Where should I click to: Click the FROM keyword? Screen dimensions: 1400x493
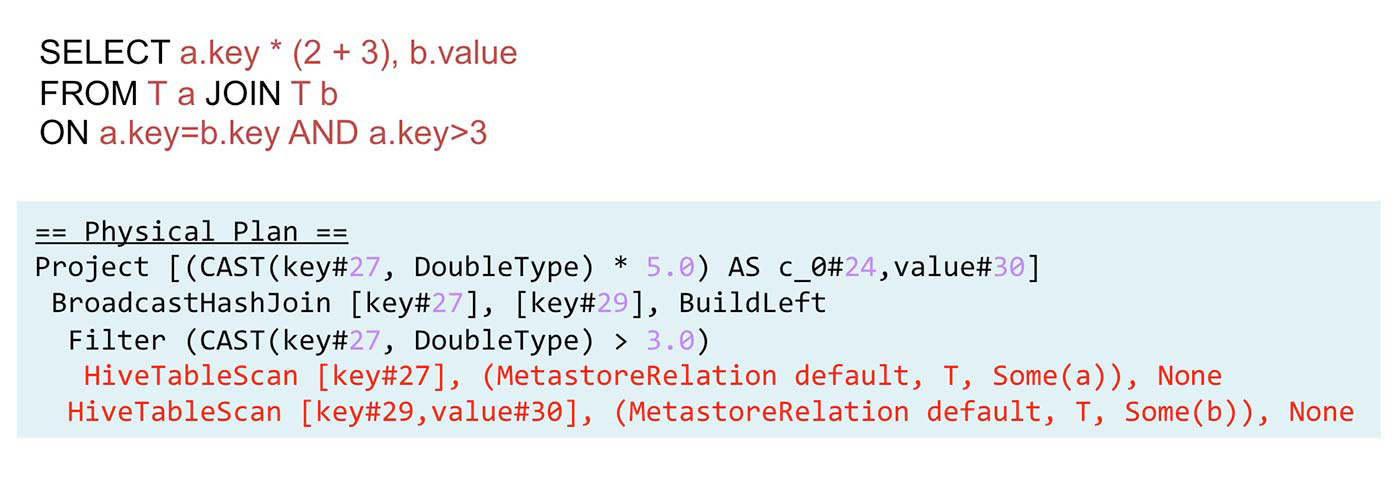89,93
